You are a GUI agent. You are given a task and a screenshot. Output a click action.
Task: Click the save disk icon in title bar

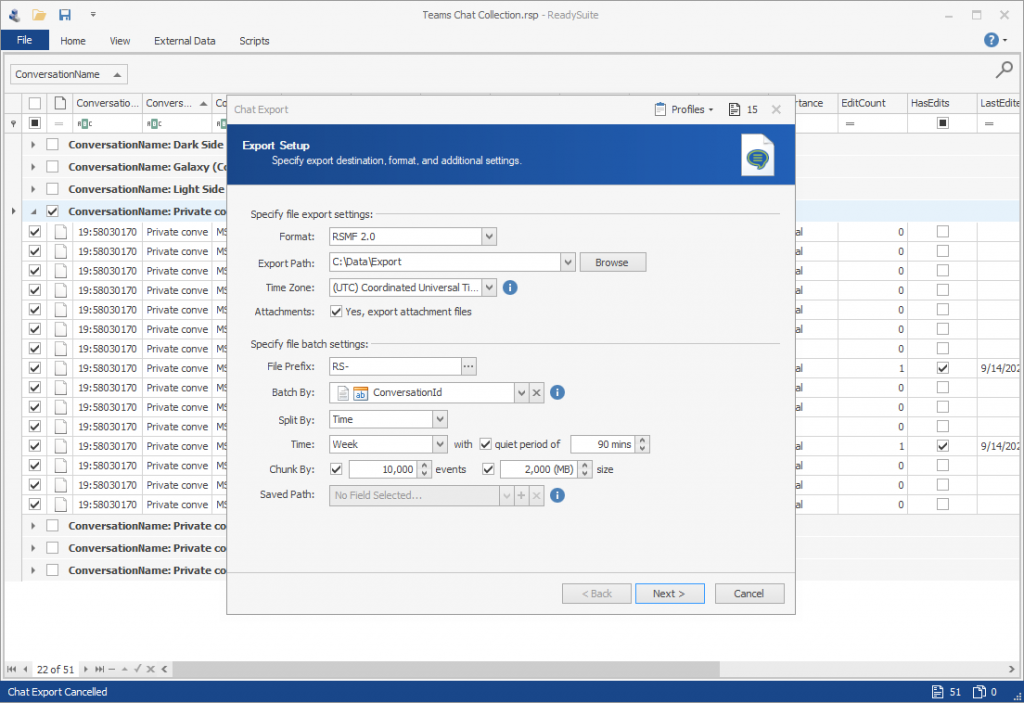coord(65,14)
